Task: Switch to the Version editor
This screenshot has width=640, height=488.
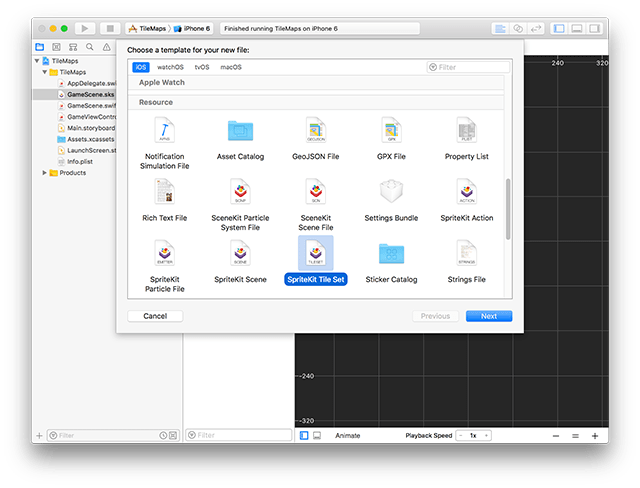Action: 536,29
